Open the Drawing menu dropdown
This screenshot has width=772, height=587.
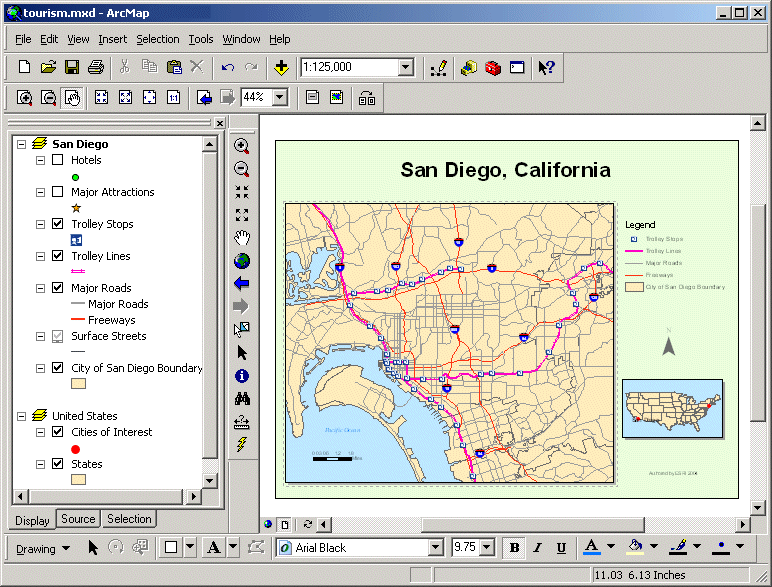point(43,549)
